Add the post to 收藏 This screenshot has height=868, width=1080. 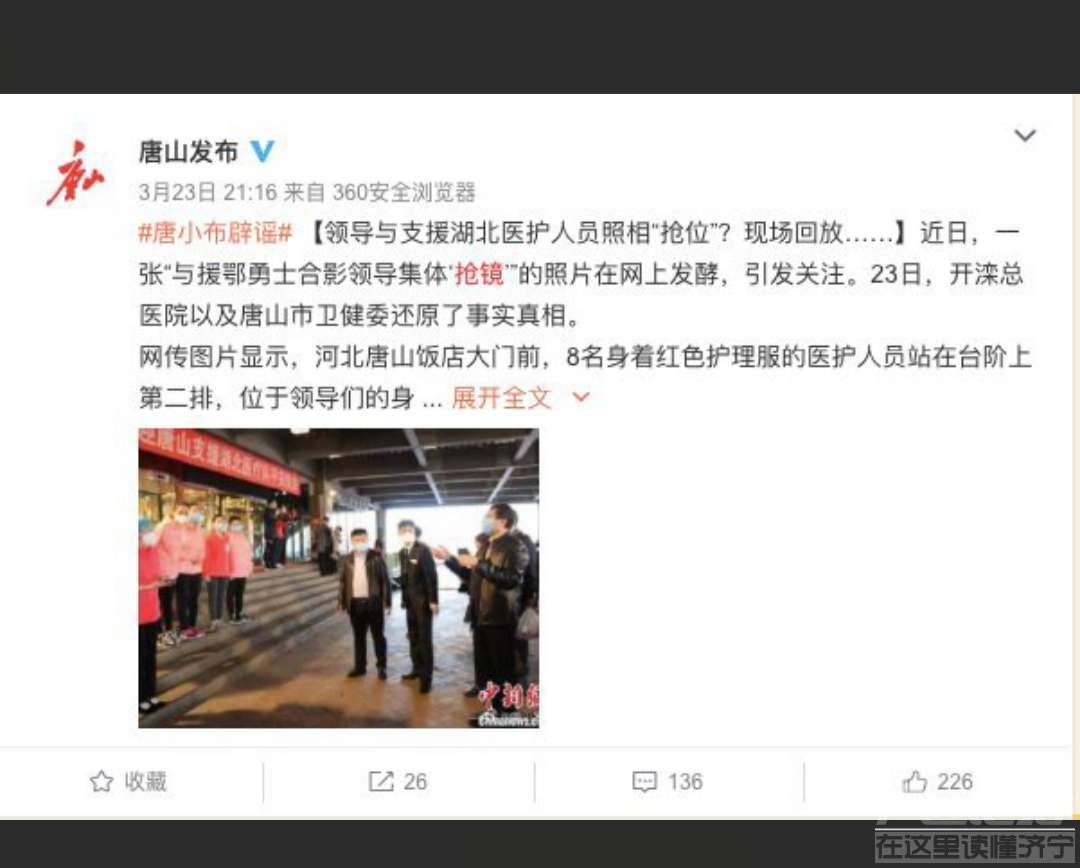click(145, 781)
